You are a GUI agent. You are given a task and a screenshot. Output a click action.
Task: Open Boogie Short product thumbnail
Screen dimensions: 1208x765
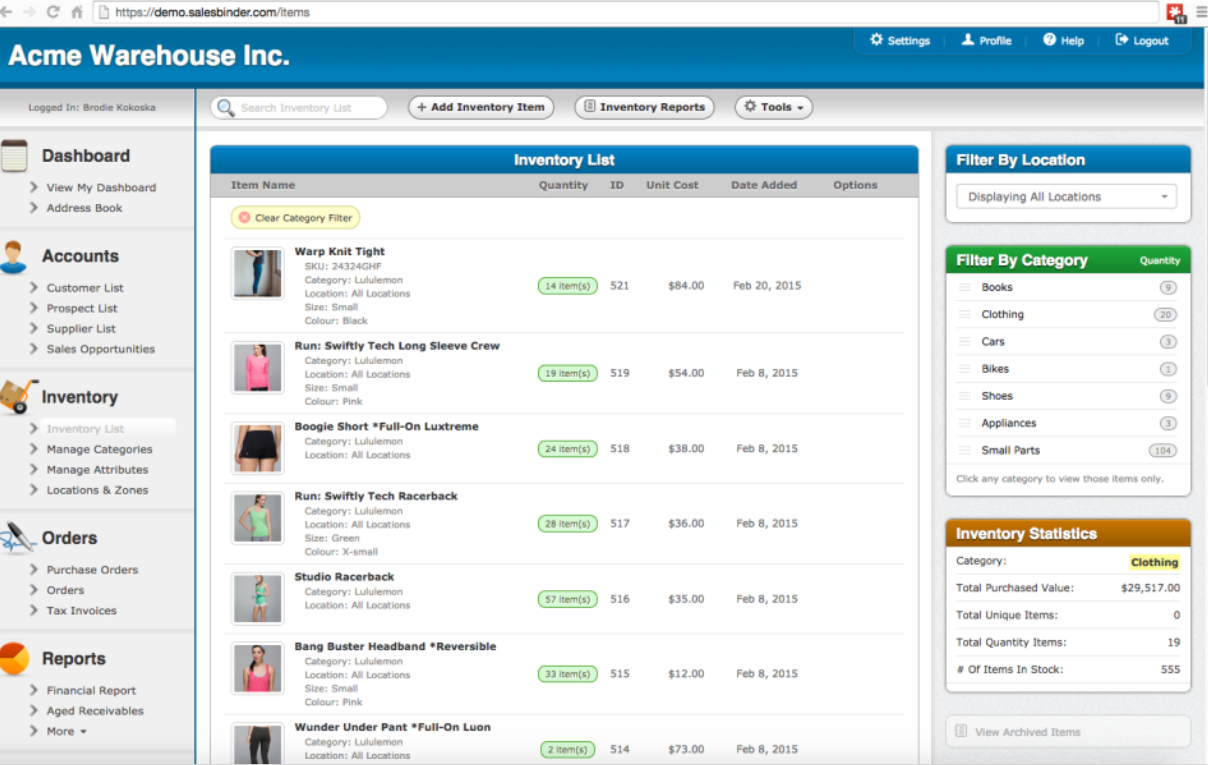point(257,448)
